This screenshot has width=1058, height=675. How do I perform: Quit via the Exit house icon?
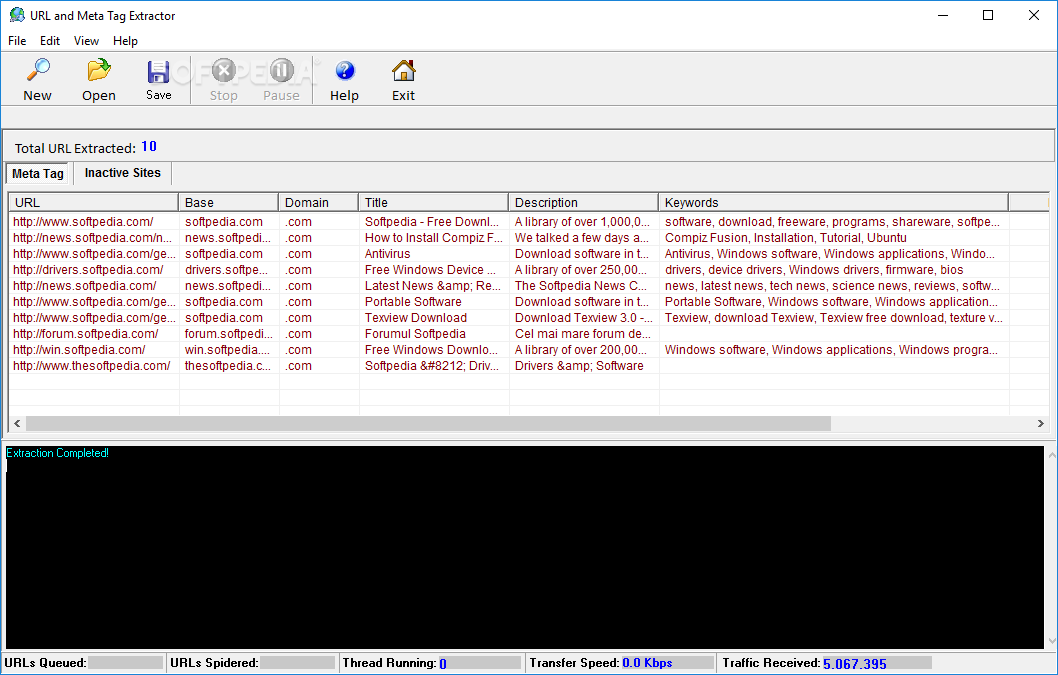pos(403,70)
